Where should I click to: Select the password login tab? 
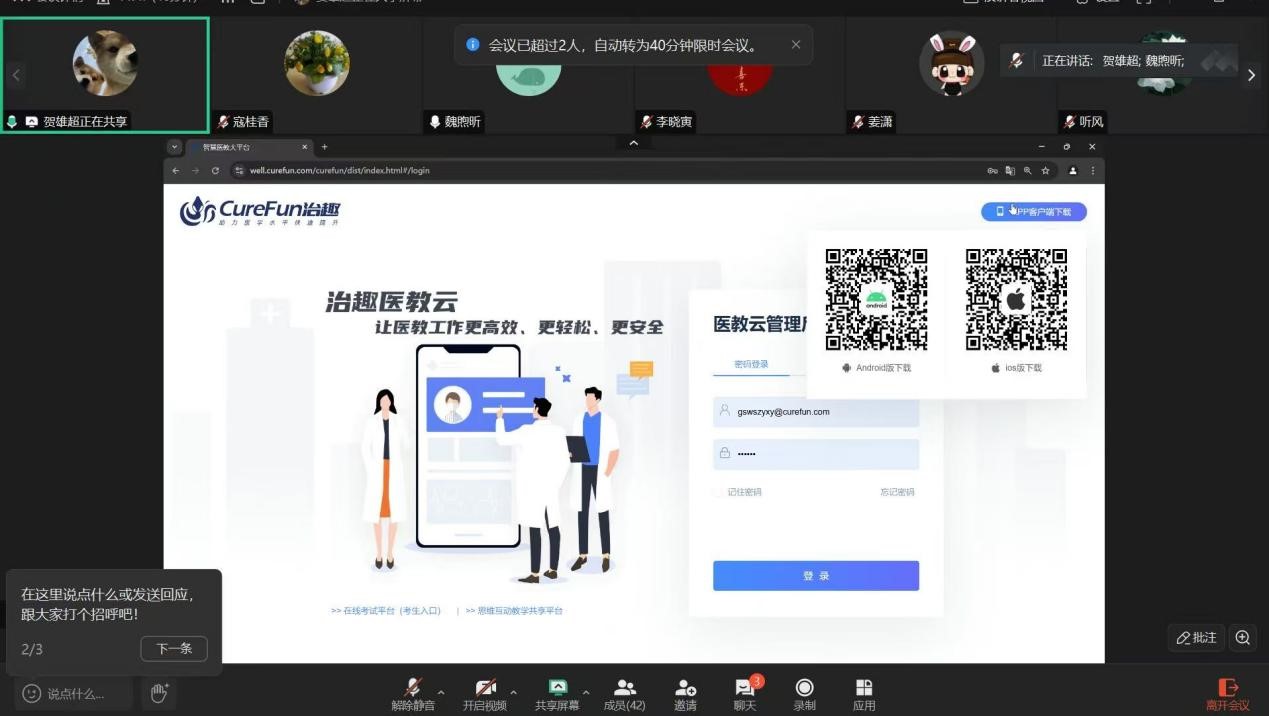(x=751, y=365)
